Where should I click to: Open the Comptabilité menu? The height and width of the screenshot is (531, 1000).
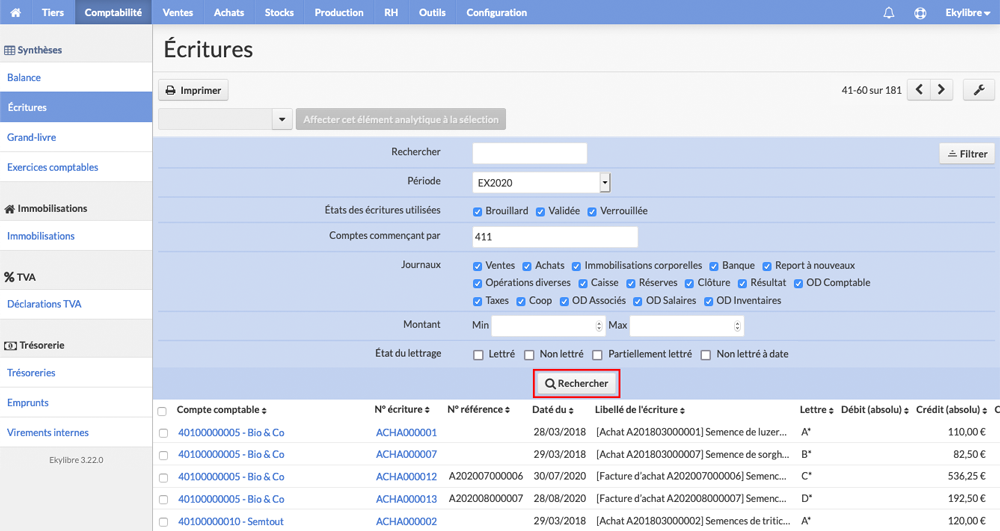click(113, 12)
